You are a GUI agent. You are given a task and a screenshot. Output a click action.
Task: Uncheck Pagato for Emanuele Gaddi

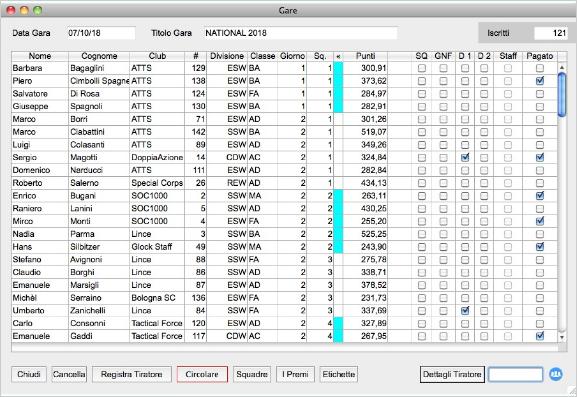click(x=540, y=336)
